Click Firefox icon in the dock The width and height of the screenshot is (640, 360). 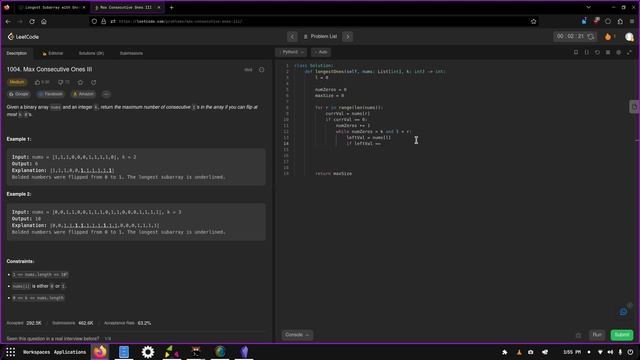tap(100, 352)
